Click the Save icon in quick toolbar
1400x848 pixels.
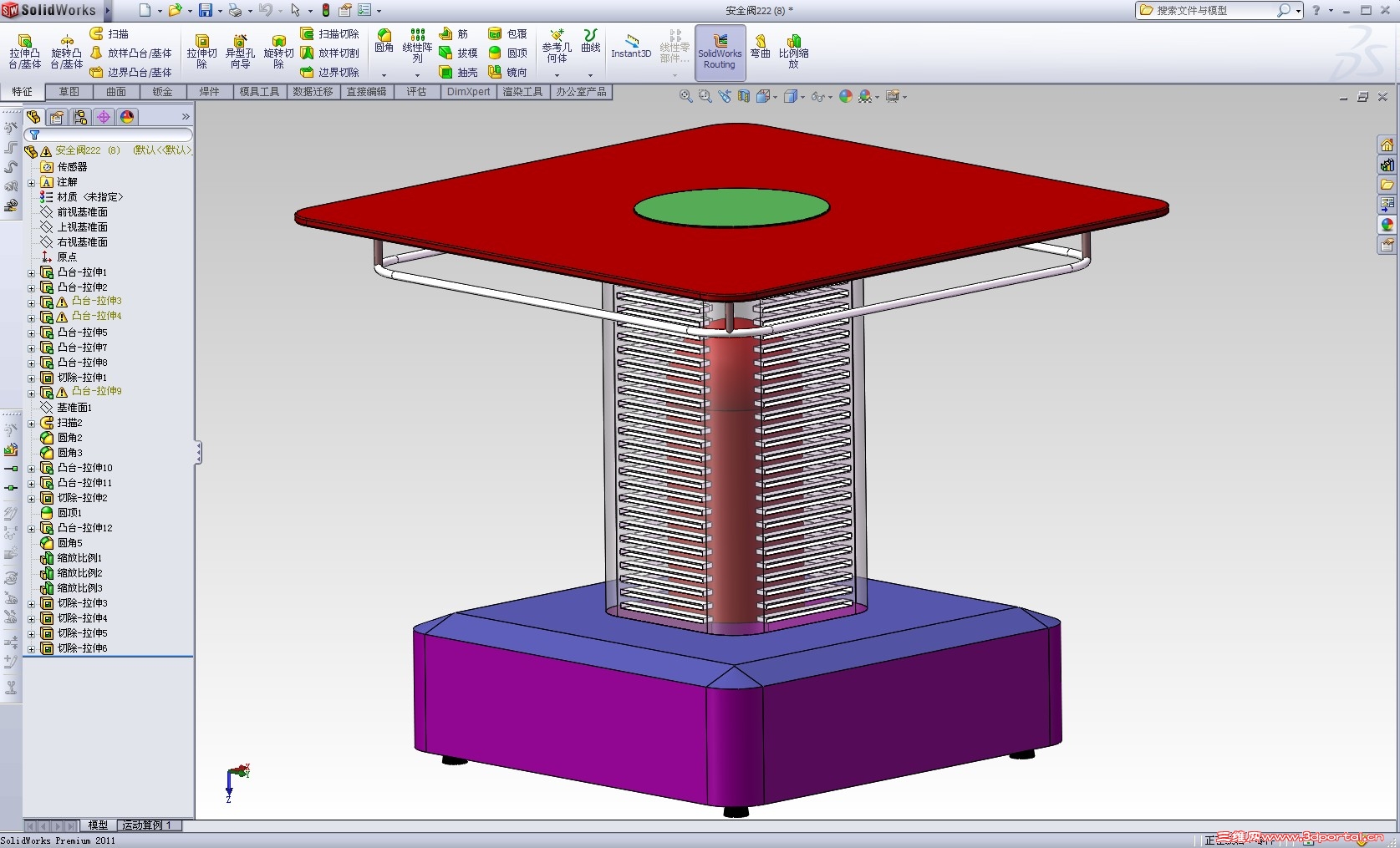coord(205,10)
